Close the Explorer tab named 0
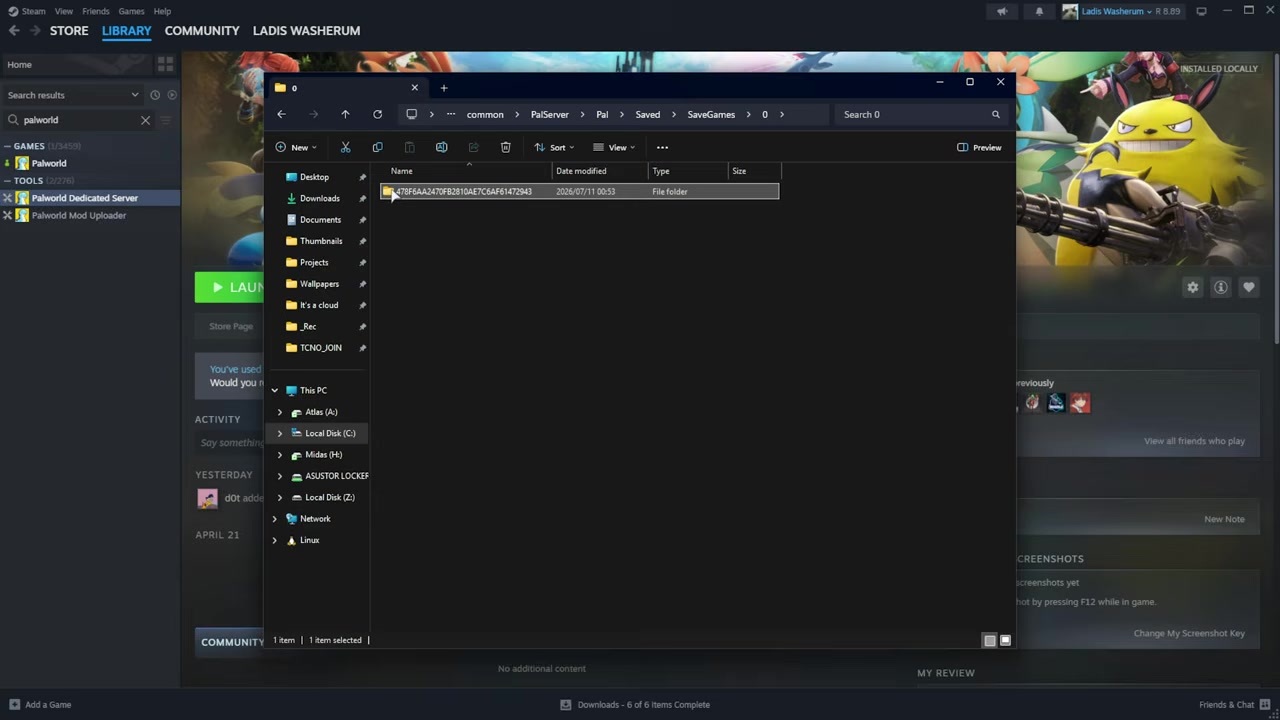1280x720 pixels. [414, 88]
